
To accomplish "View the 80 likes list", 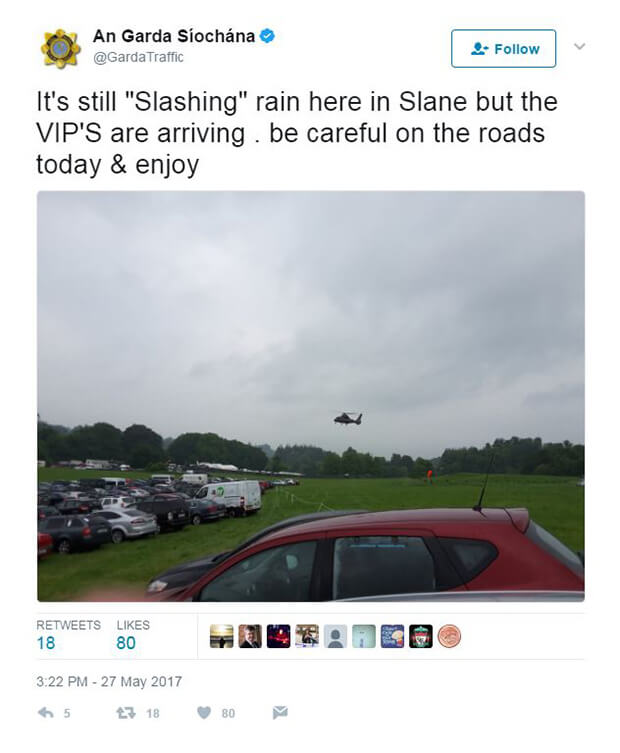I will point(133,635).
